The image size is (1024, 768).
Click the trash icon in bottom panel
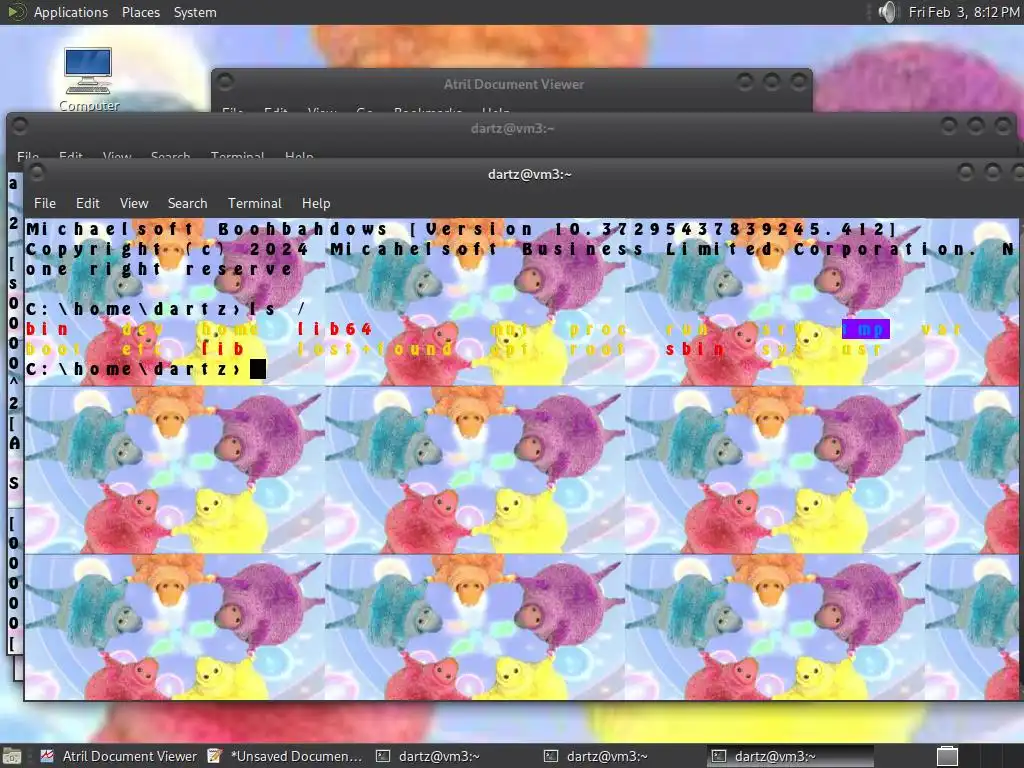947,756
